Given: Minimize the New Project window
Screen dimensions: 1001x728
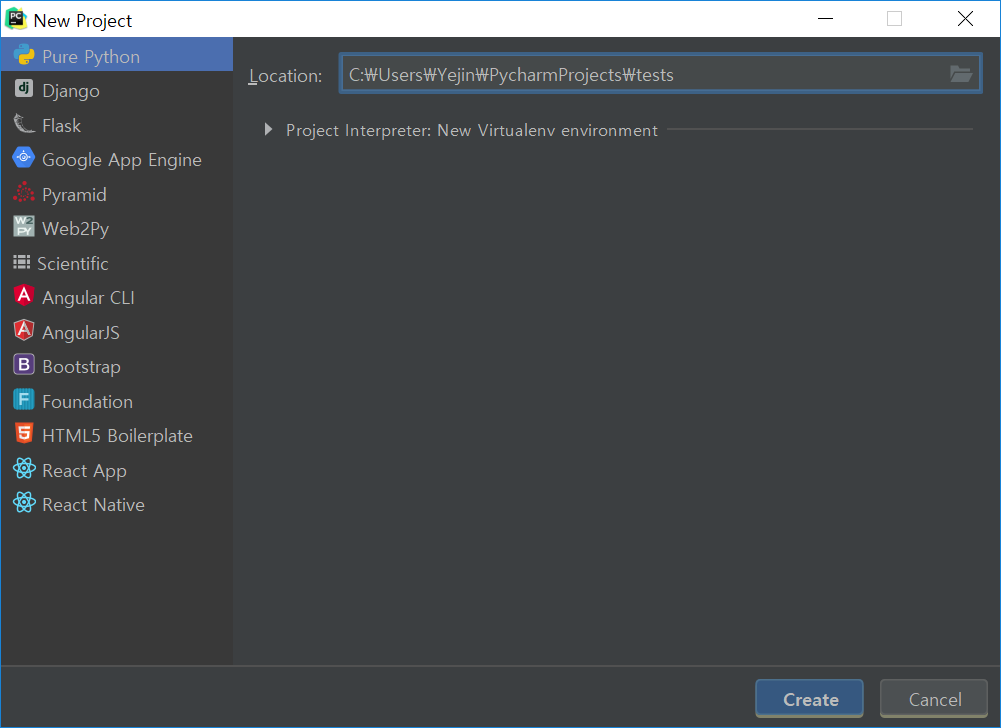Looking at the screenshot, I should pos(825,19).
